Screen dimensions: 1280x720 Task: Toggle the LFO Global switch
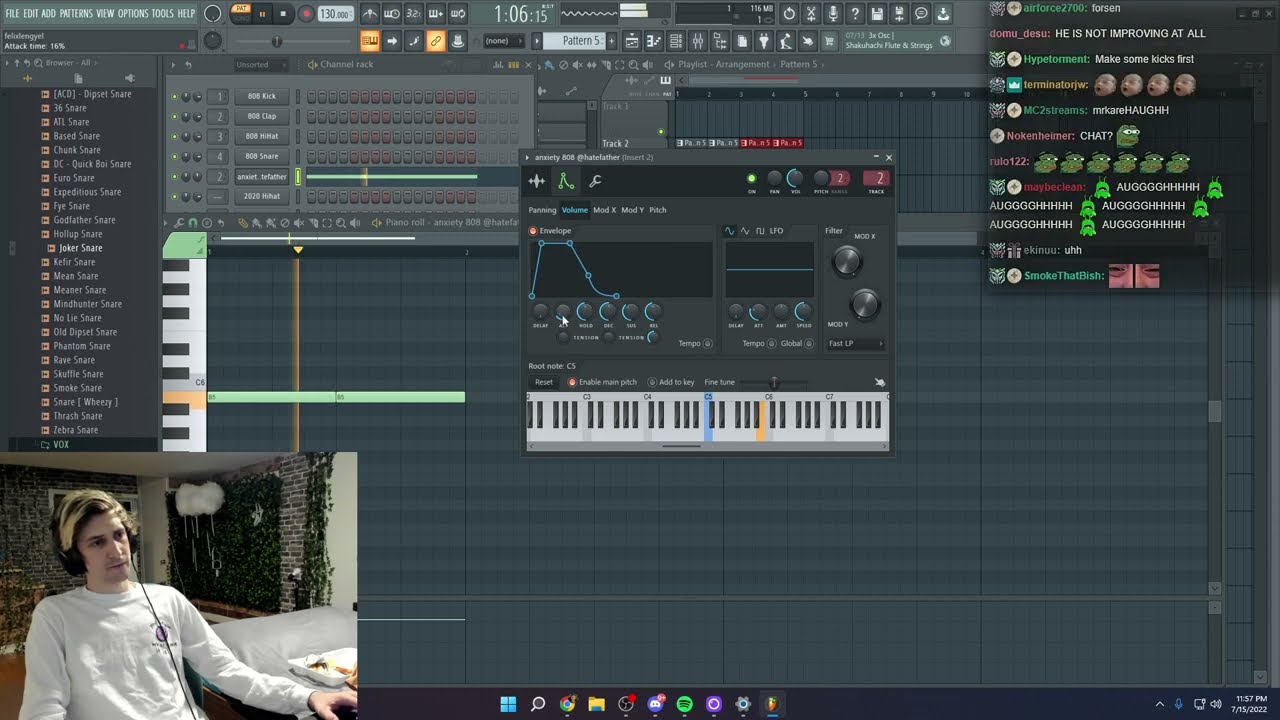pyautogui.click(x=810, y=344)
